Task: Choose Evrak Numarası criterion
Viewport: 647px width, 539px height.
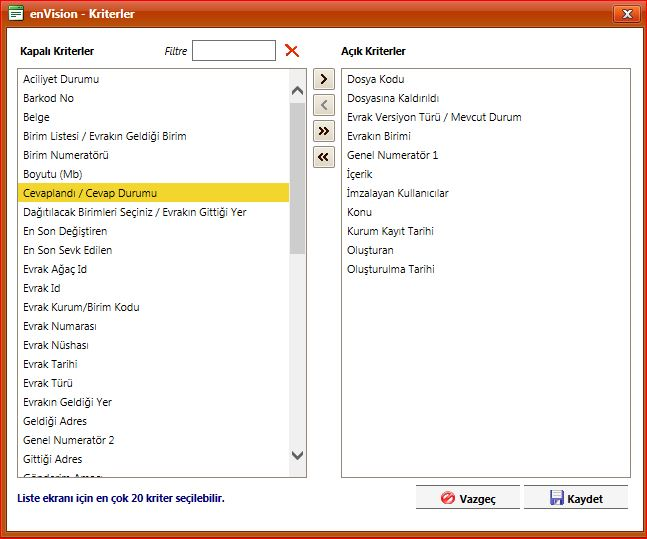Action: [x=153, y=326]
